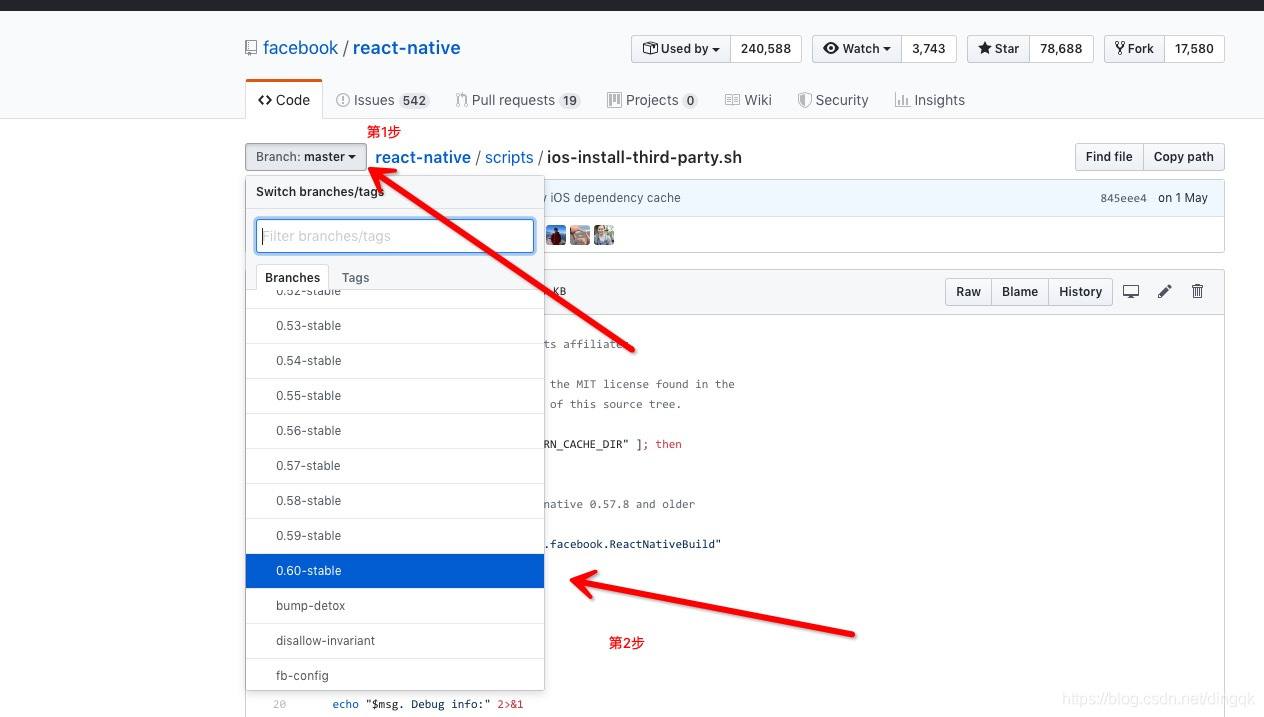Switch to the Code tab
1264x717 pixels.
tap(284, 100)
